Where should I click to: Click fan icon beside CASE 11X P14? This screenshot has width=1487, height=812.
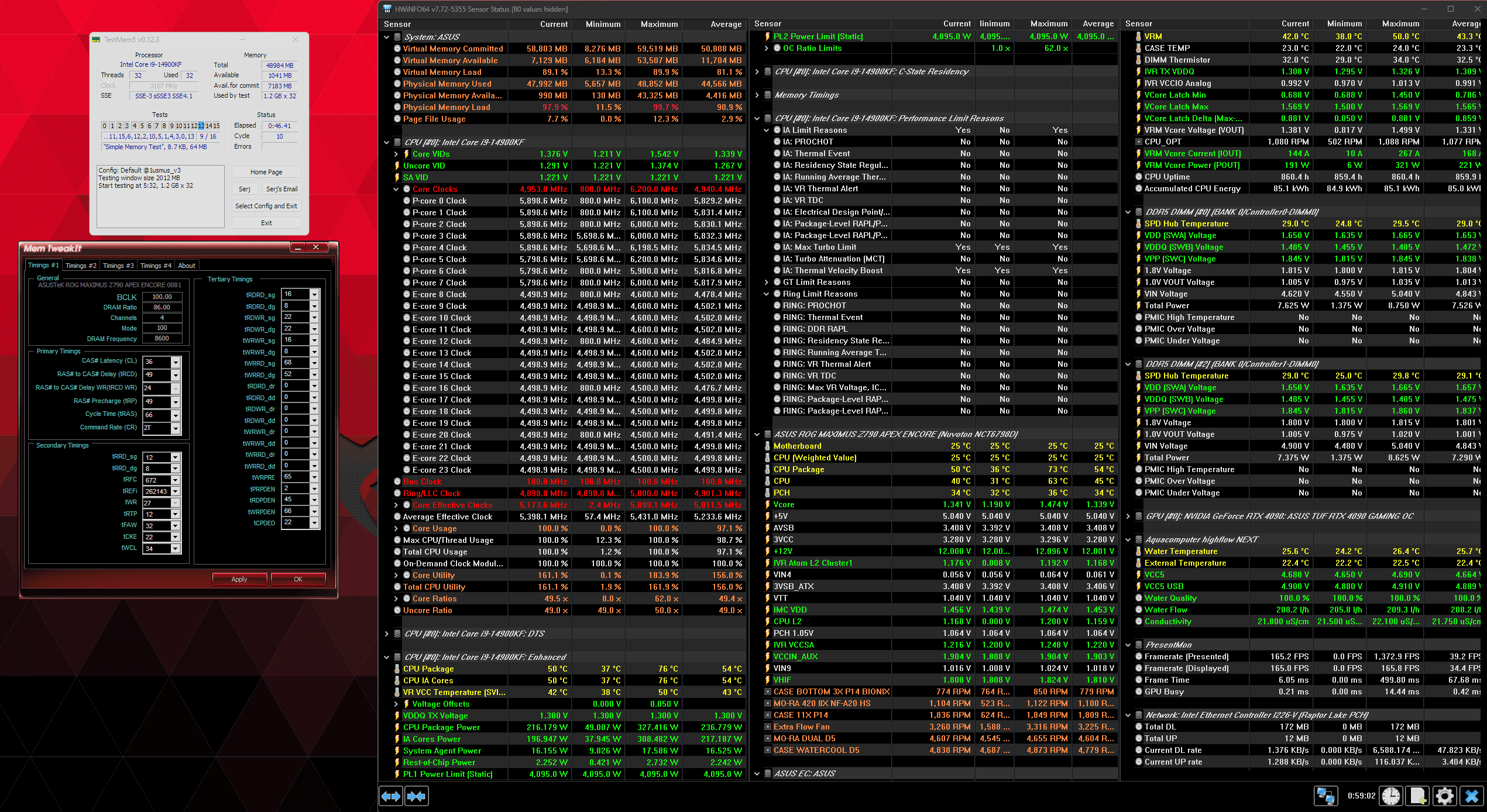tap(767, 715)
